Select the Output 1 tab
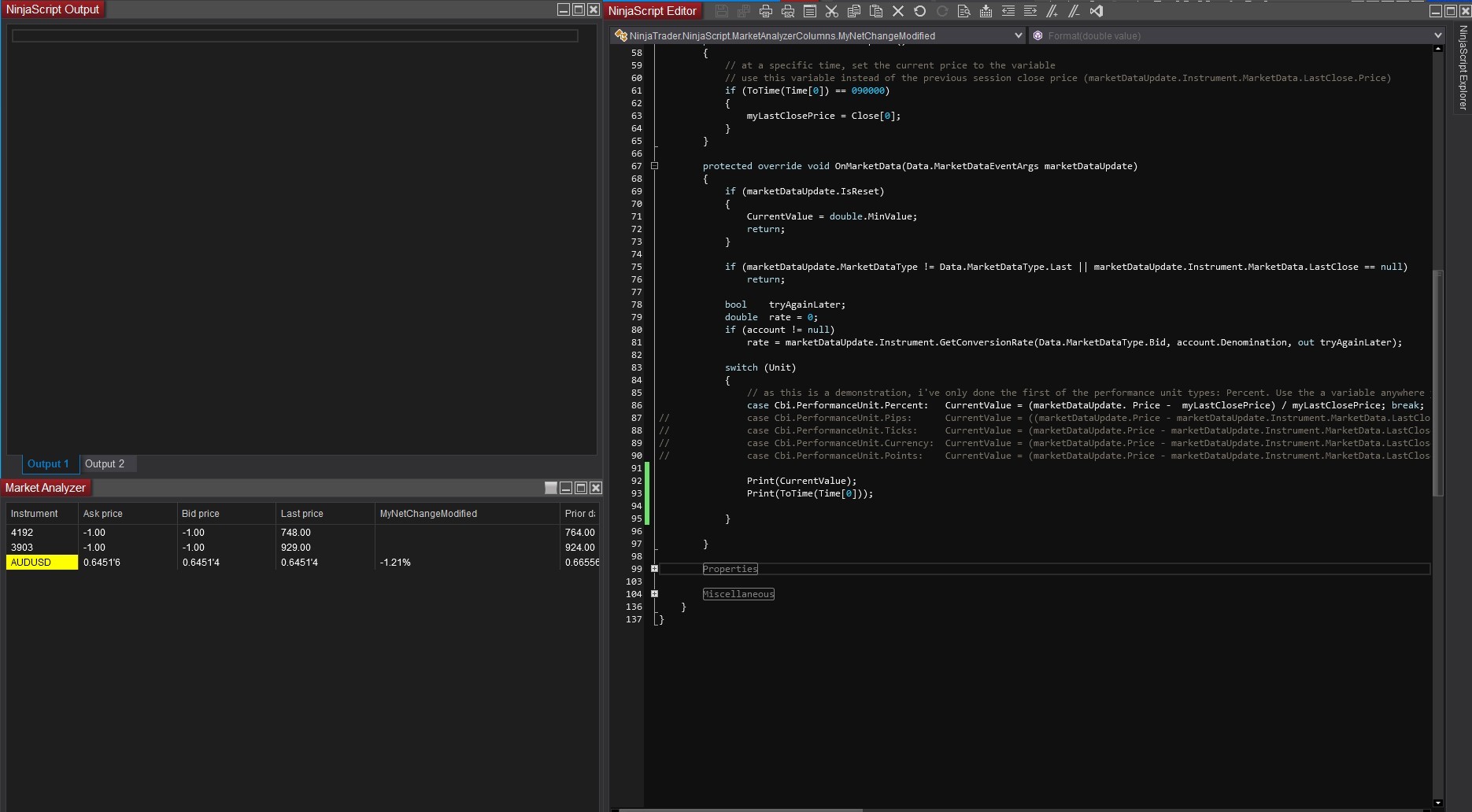 48,464
